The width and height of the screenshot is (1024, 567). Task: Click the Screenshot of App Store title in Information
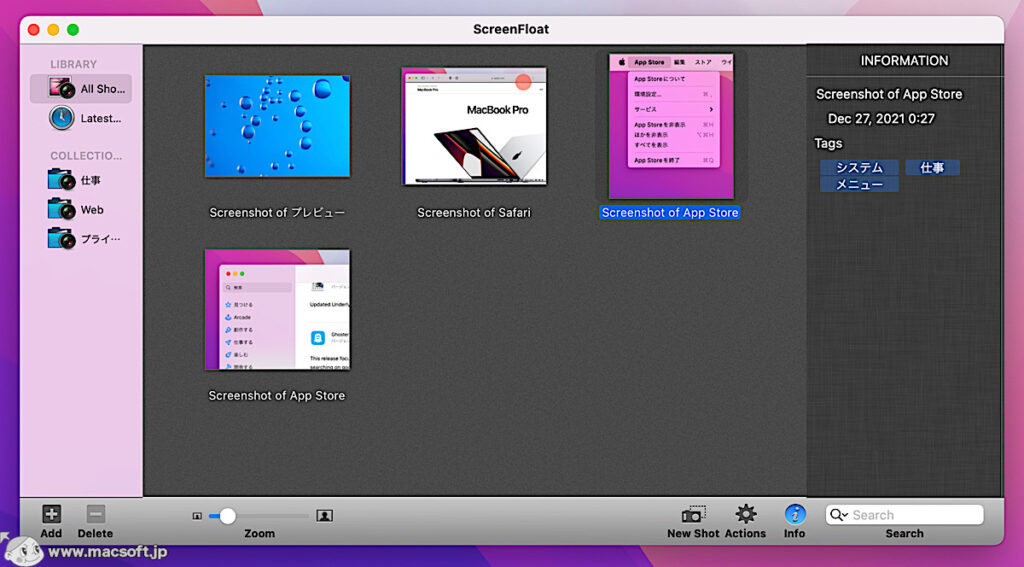pyautogui.click(x=889, y=94)
